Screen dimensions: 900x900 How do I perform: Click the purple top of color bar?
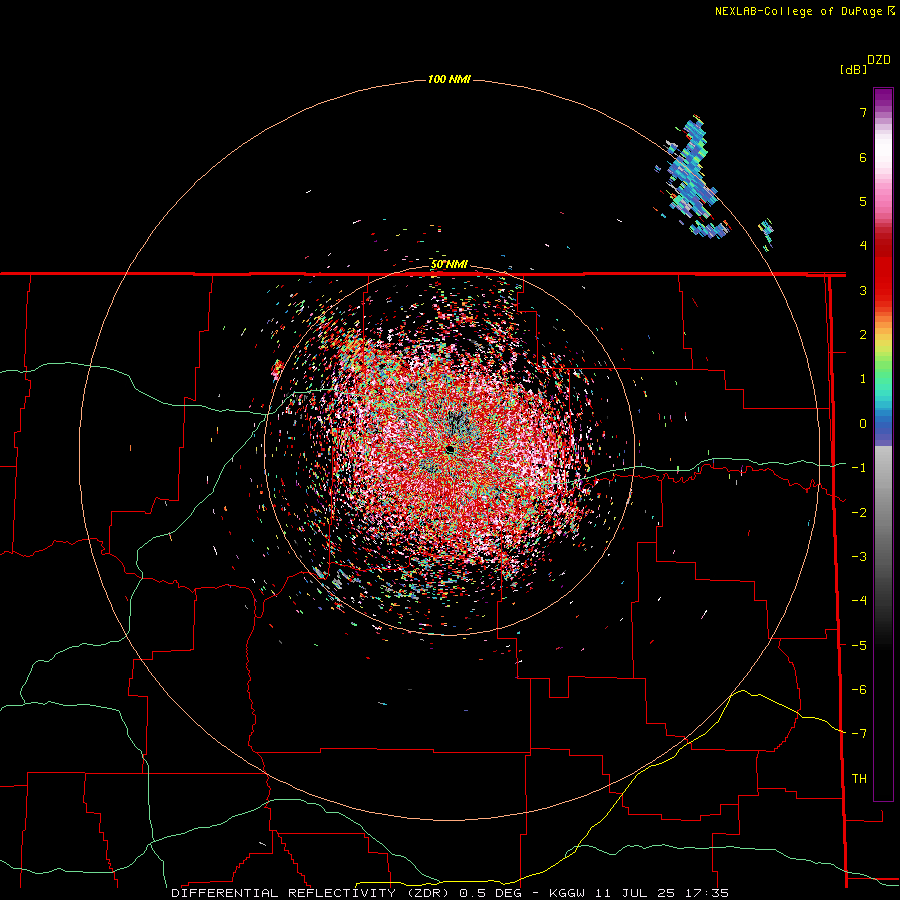coord(883,96)
